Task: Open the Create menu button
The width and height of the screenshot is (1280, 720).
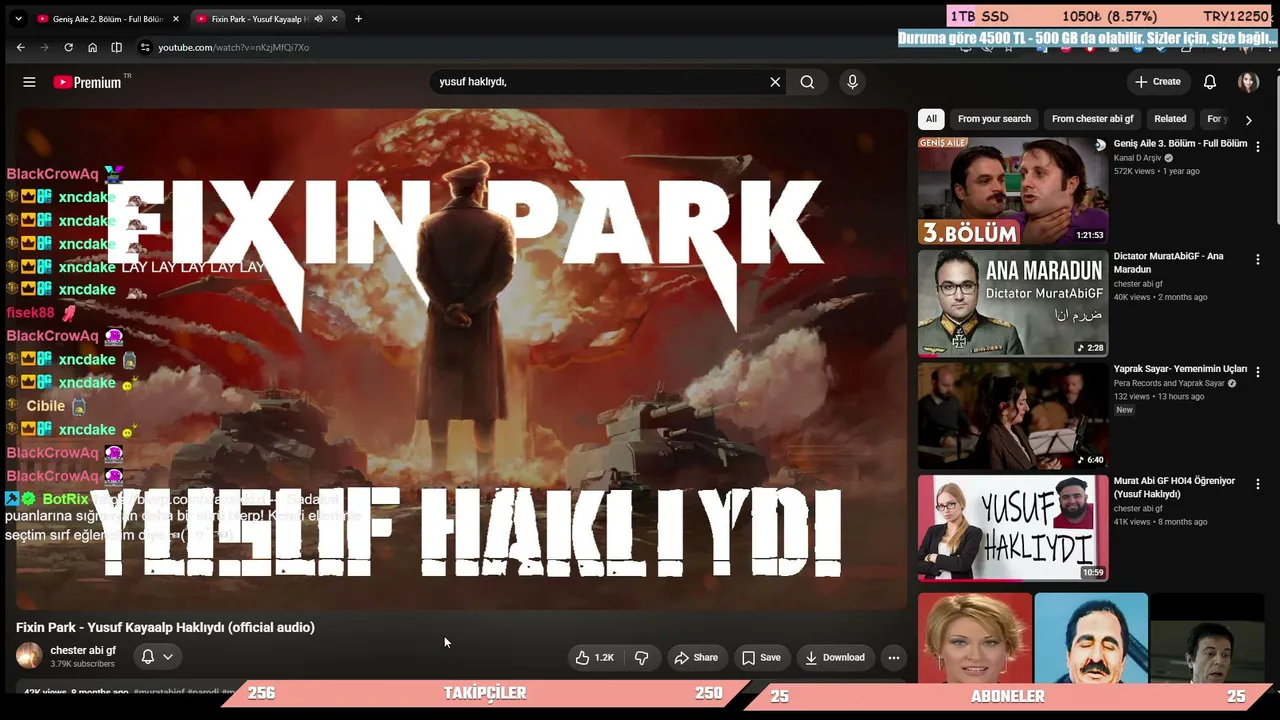Action: point(1158,82)
